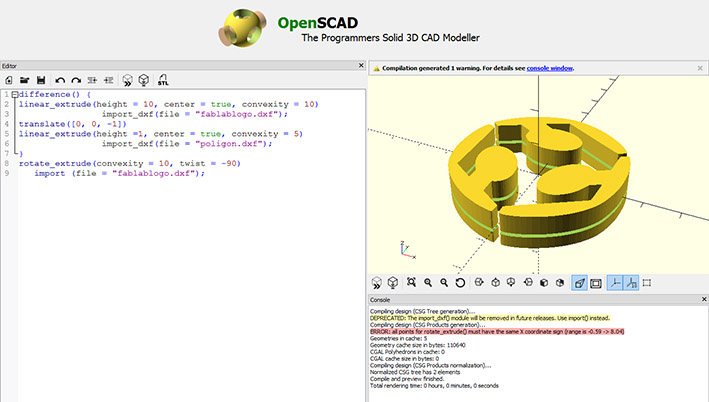
Task: Click the XYZ axis indicator in the viewport
Action: click(407, 250)
